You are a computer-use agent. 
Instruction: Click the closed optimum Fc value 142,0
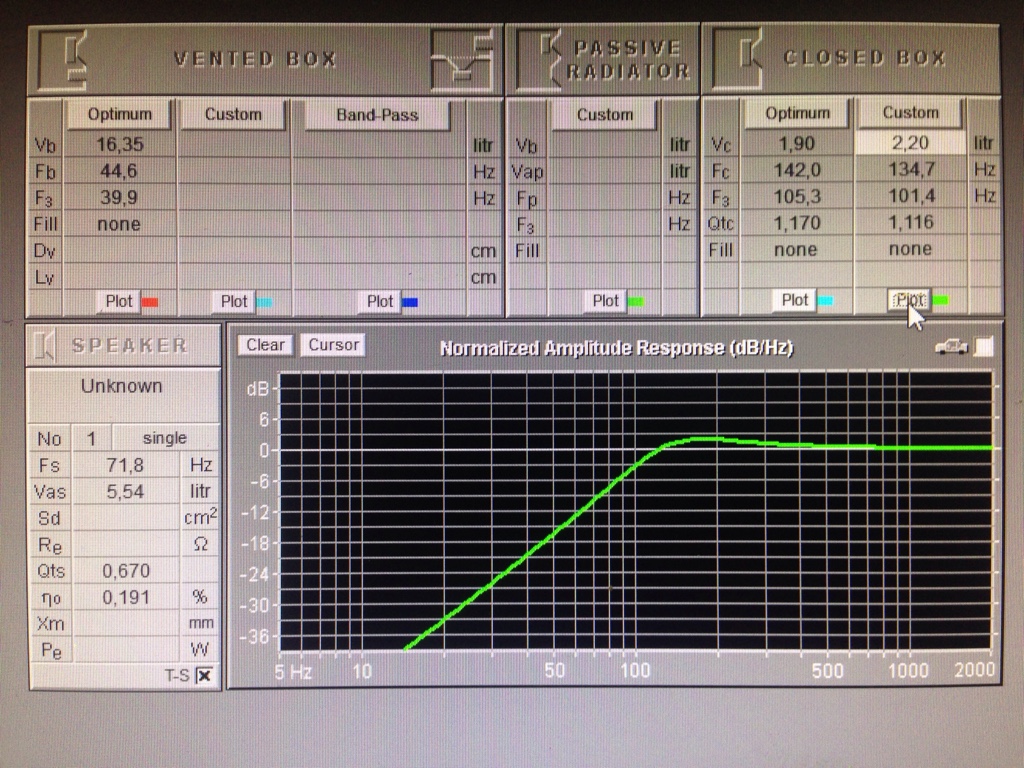pos(797,170)
